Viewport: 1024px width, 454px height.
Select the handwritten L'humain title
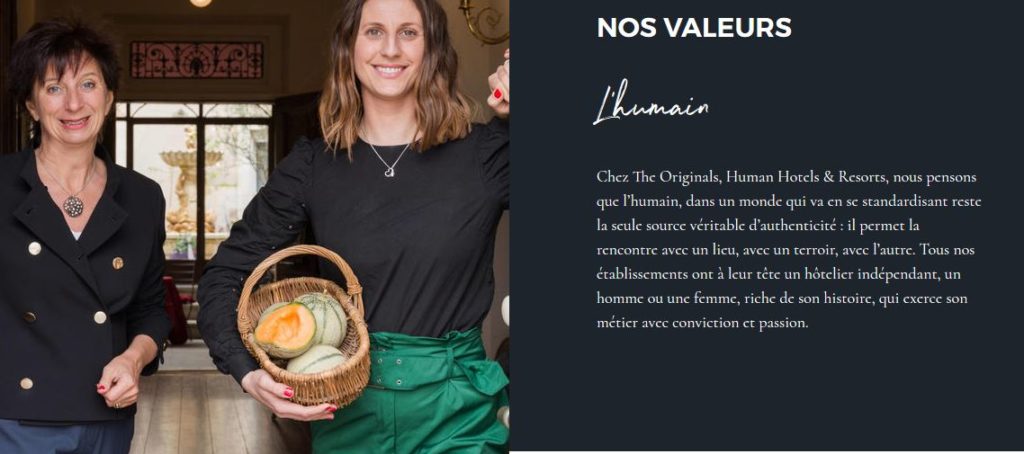click(650, 103)
